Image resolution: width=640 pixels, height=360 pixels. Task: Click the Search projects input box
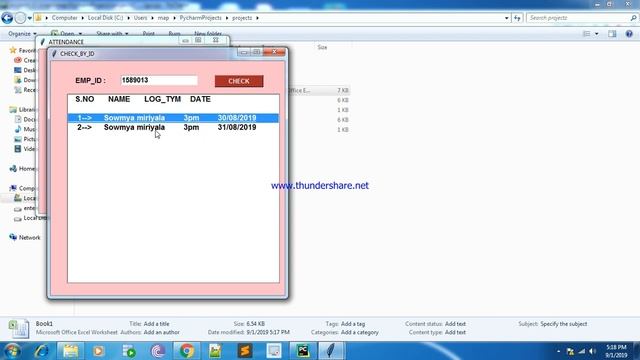coord(578,18)
